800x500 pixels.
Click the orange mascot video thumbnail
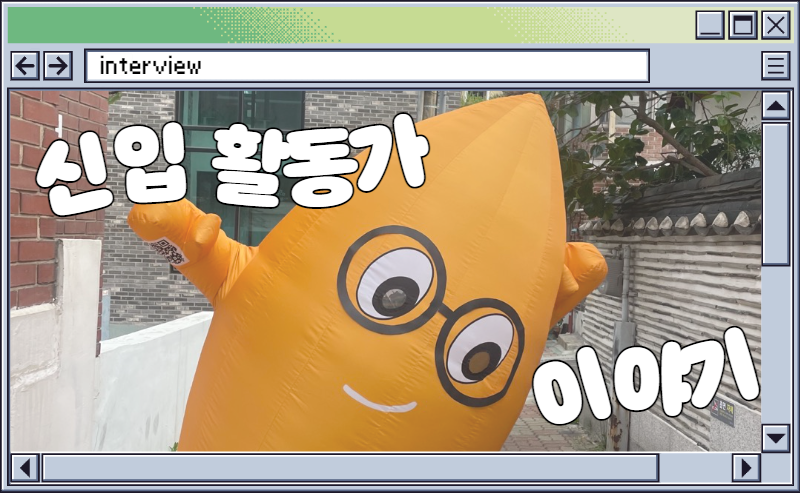point(385,271)
